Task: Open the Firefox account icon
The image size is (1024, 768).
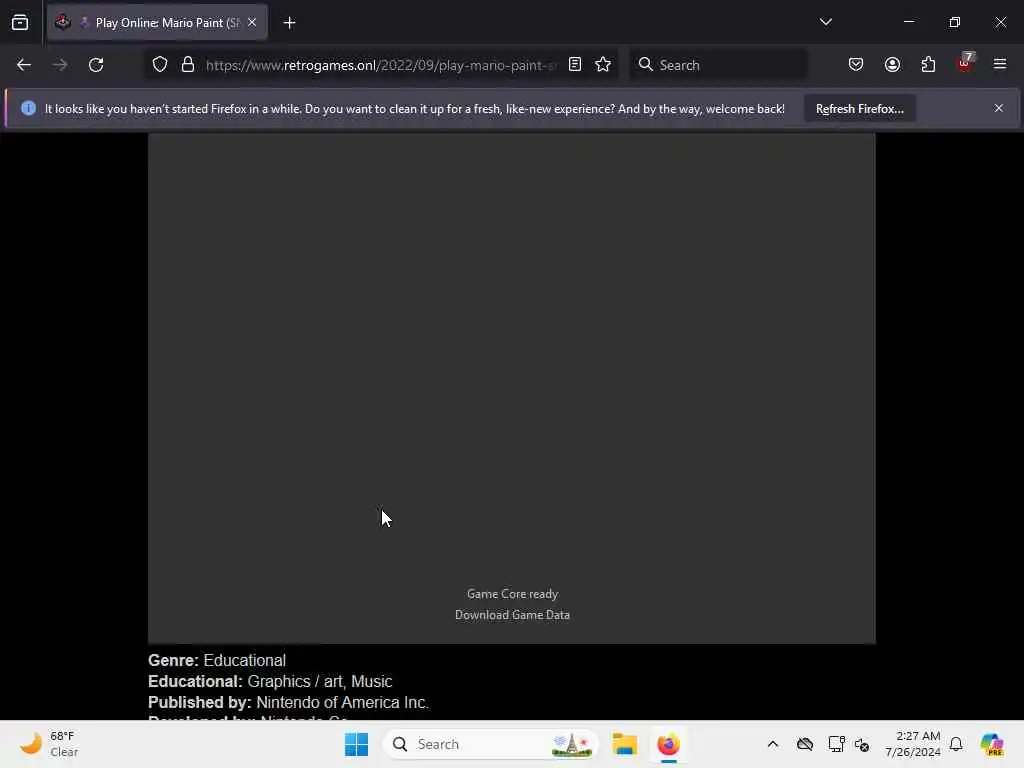Action: (x=892, y=64)
